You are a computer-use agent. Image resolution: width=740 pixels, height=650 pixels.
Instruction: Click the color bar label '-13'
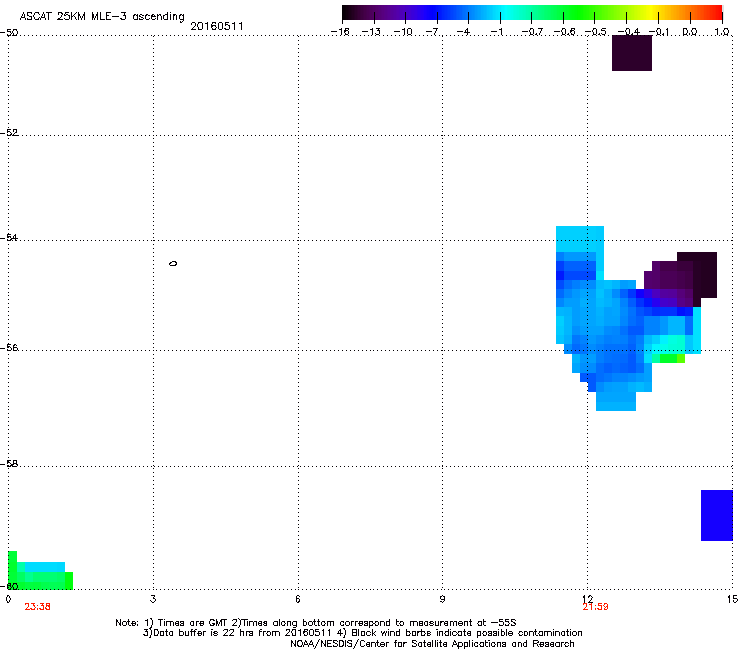pyautogui.click(x=371, y=32)
